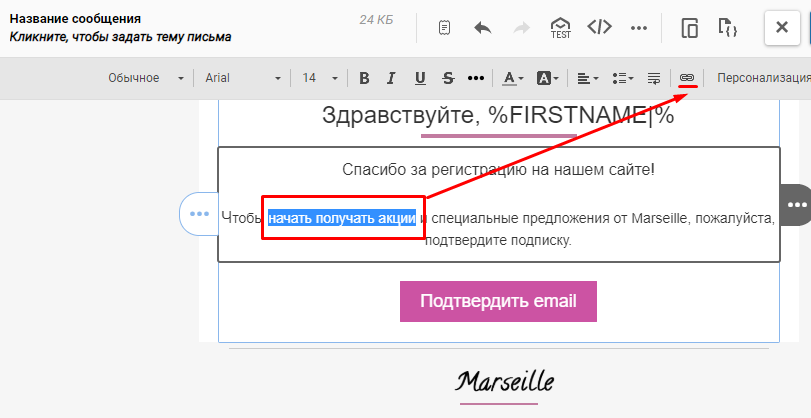811x418 pixels.
Task: Click the selected text начать получать акции
Action: [x=342, y=218]
